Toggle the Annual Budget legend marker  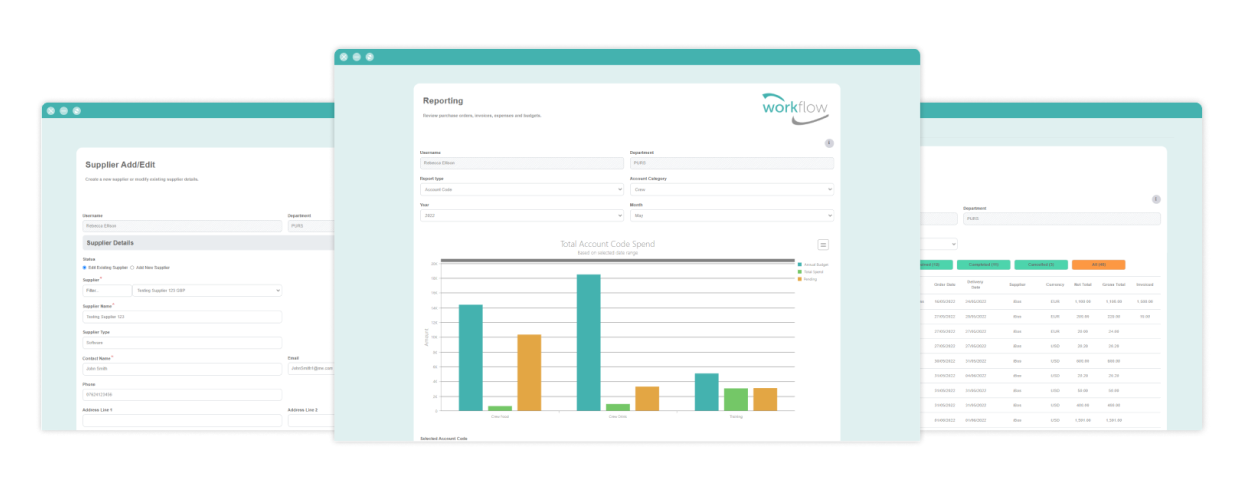coord(800,264)
